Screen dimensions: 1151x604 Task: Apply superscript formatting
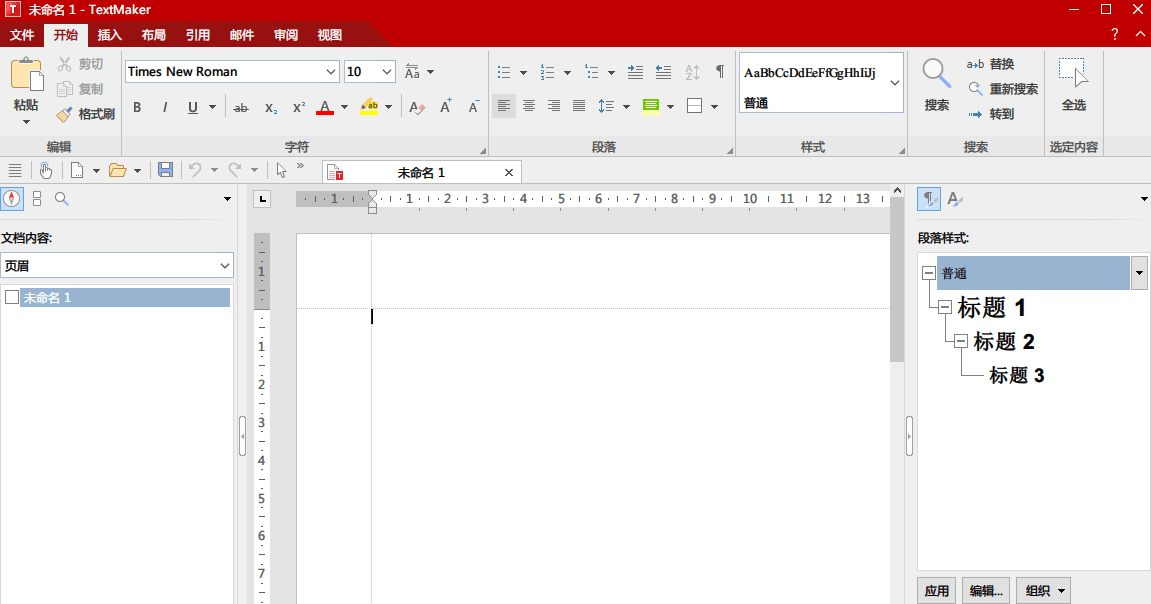pyautogui.click(x=299, y=107)
